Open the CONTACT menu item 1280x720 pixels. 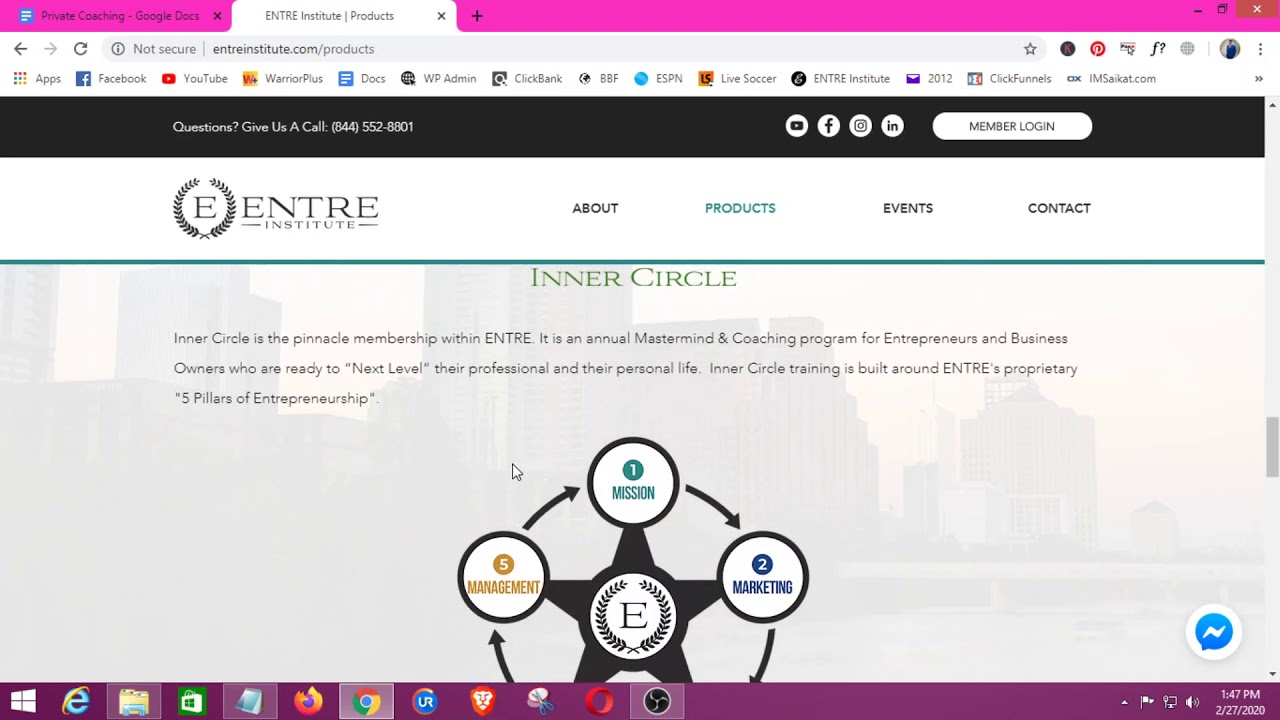pyautogui.click(x=1059, y=208)
